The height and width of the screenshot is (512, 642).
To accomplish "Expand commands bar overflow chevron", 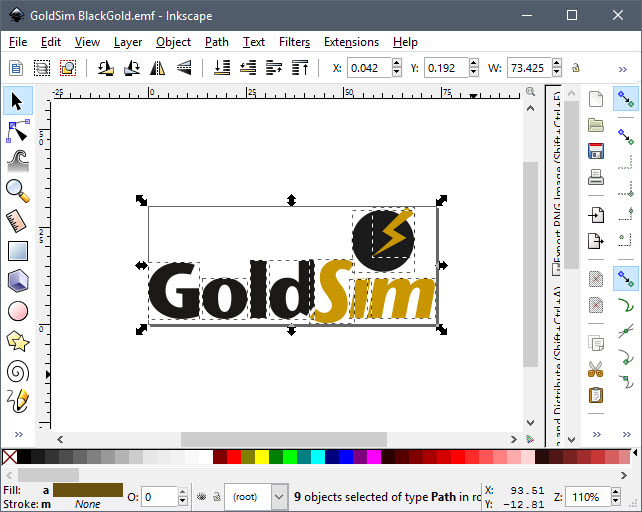I will 597,434.
